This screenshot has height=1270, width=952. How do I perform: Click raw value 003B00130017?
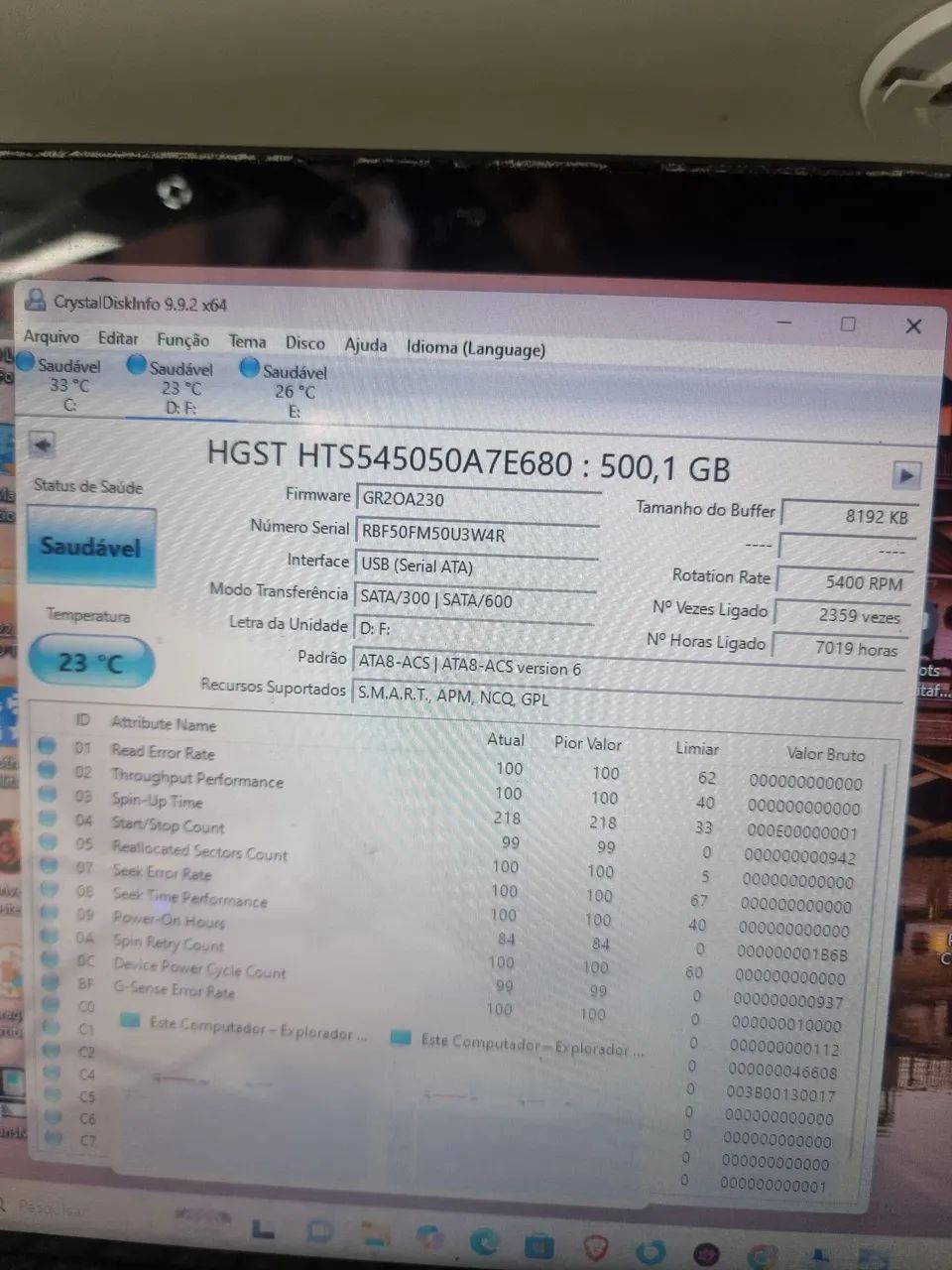[781, 1094]
